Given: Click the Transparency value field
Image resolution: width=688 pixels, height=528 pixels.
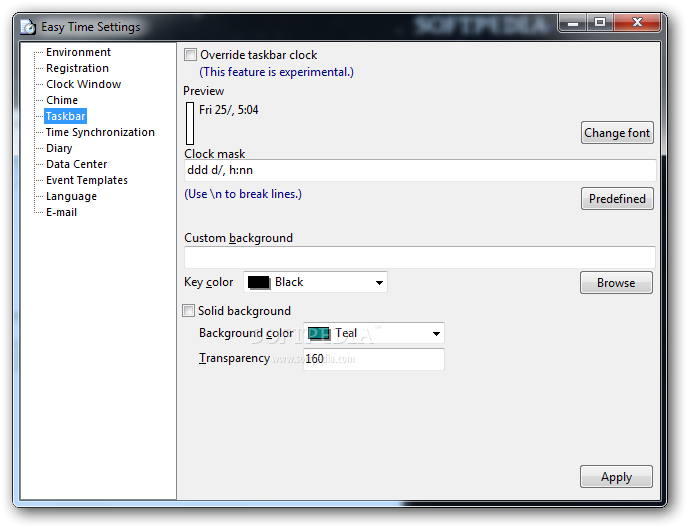Looking at the screenshot, I should tap(374, 359).
